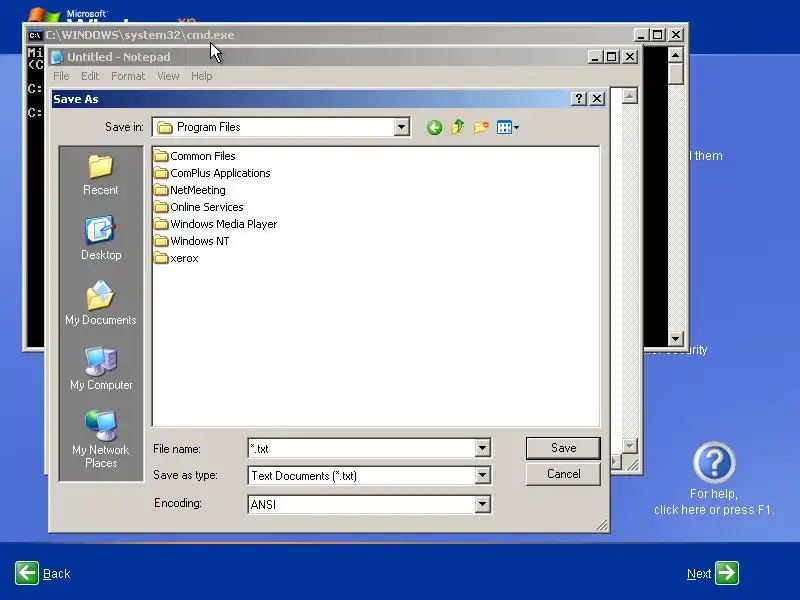Open the File menu in Notepad
800x600 pixels.
[61, 76]
